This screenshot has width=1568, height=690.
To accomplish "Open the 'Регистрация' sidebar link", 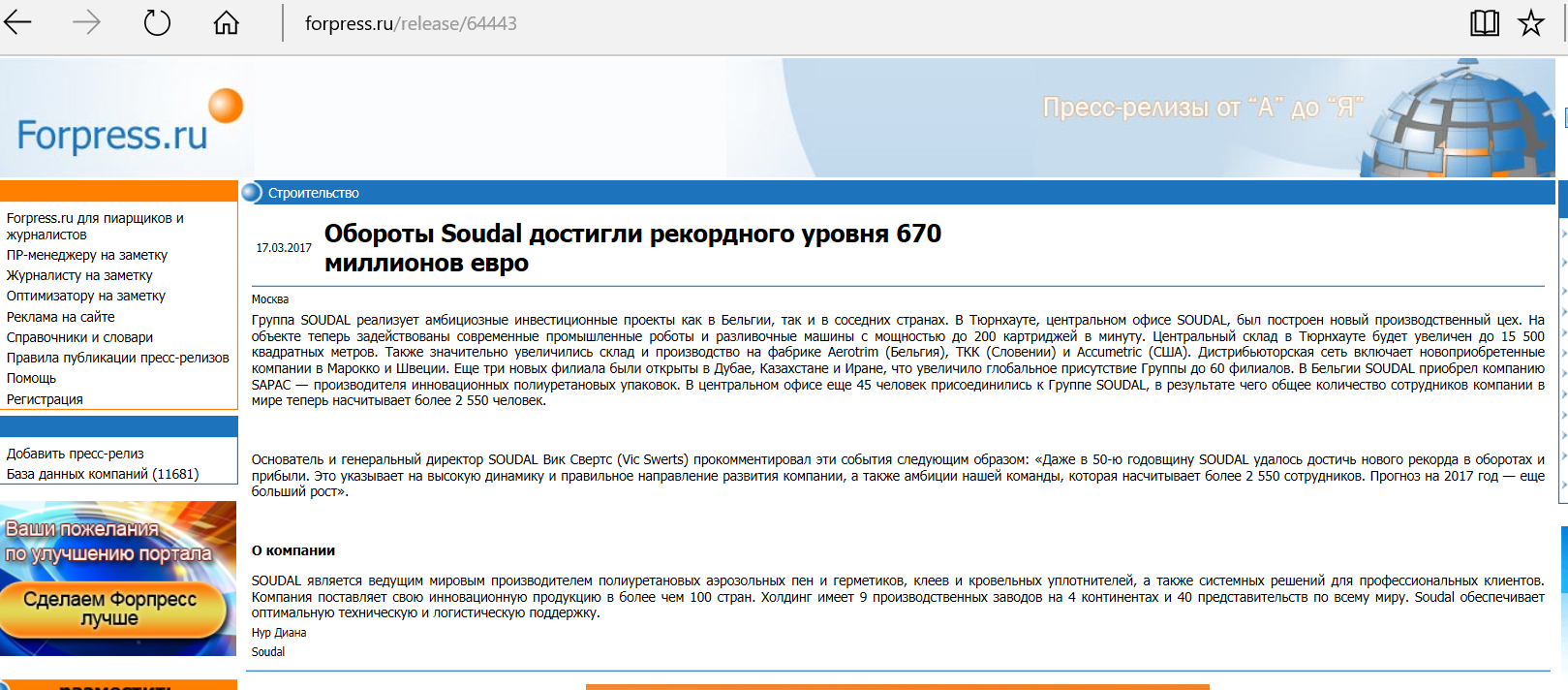I will tap(45, 399).
